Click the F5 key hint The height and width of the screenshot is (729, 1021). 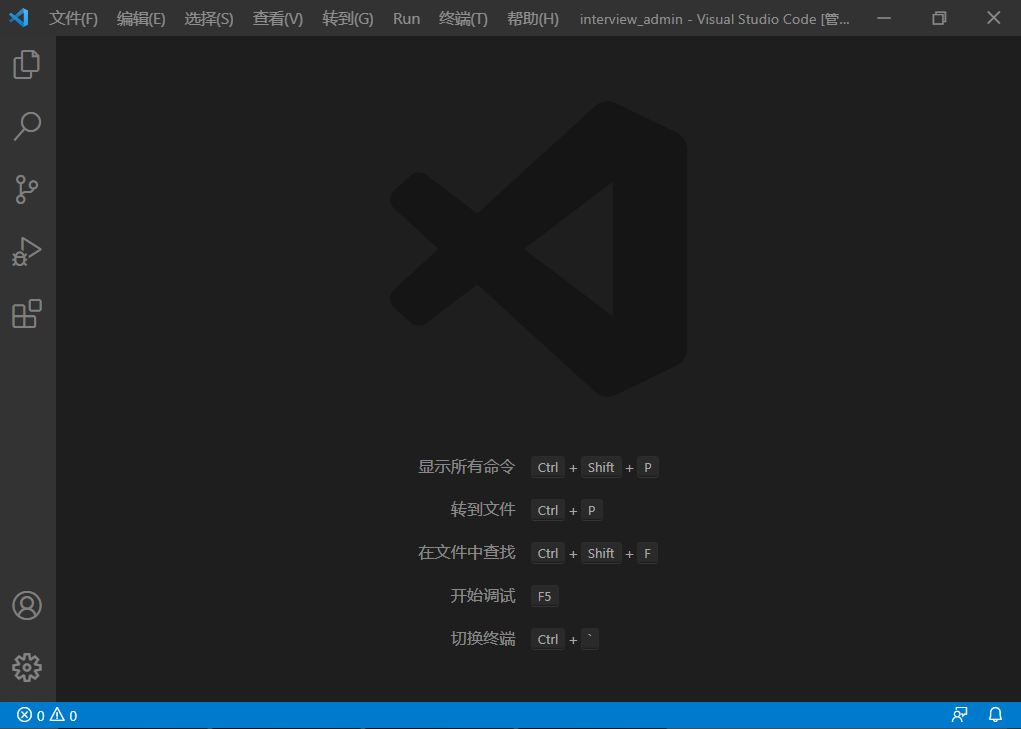click(x=544, y=596)
